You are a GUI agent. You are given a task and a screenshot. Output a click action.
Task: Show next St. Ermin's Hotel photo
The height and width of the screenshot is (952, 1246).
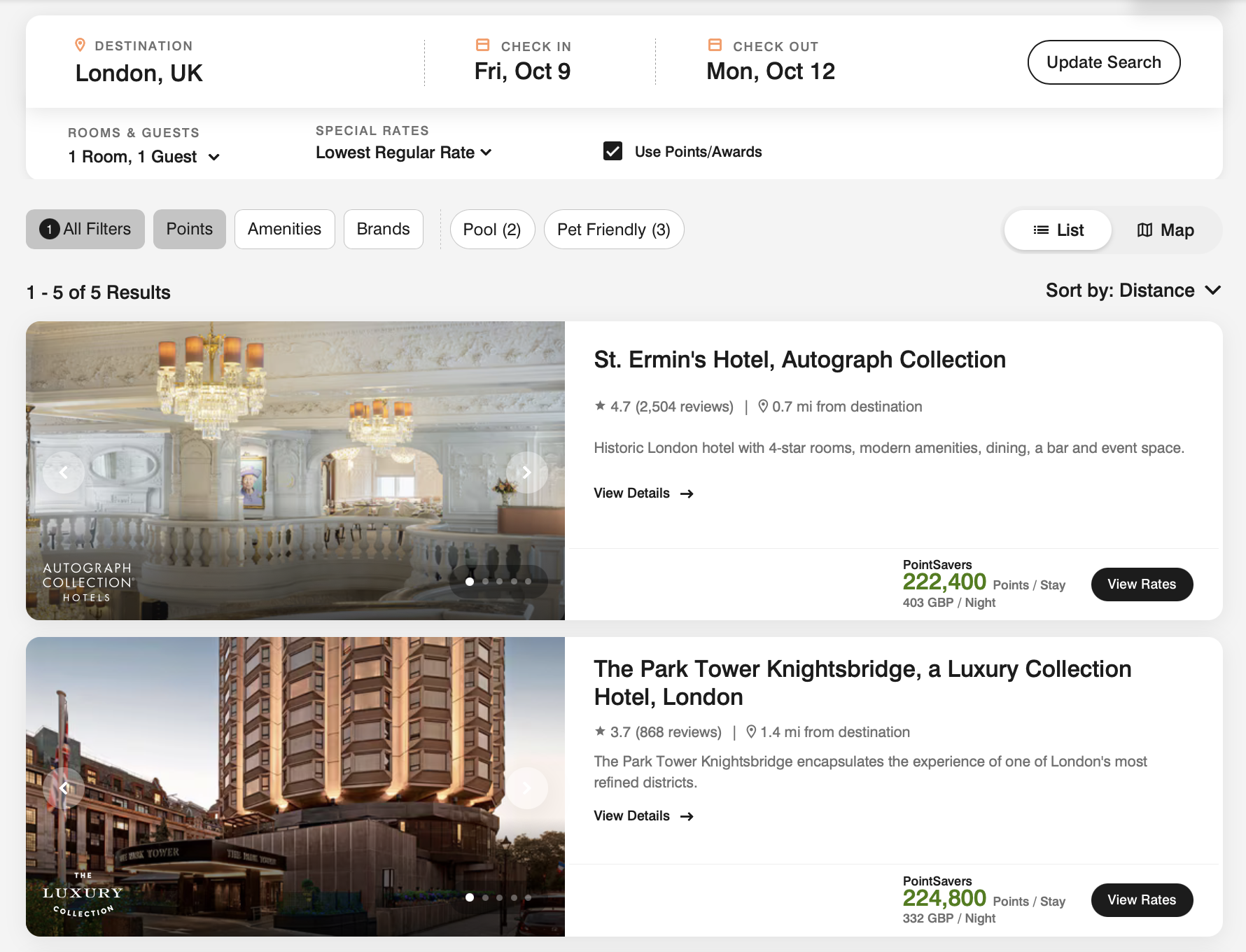[x=526, y=472]
